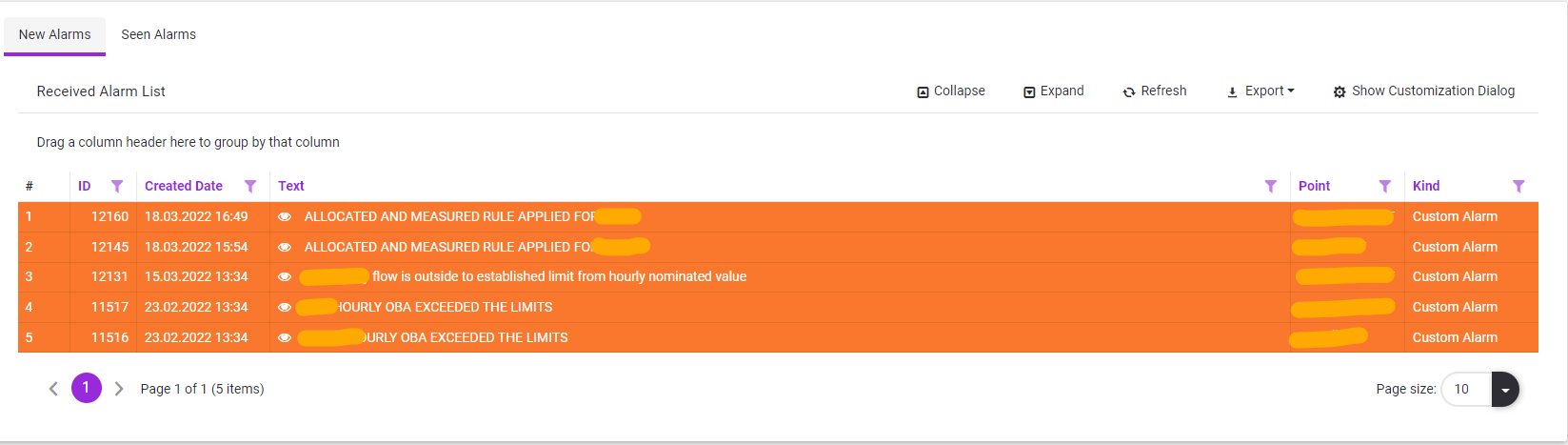Toggle eye icon for alarm 12160
This screenshot has width=1568, height=445.
285,217
